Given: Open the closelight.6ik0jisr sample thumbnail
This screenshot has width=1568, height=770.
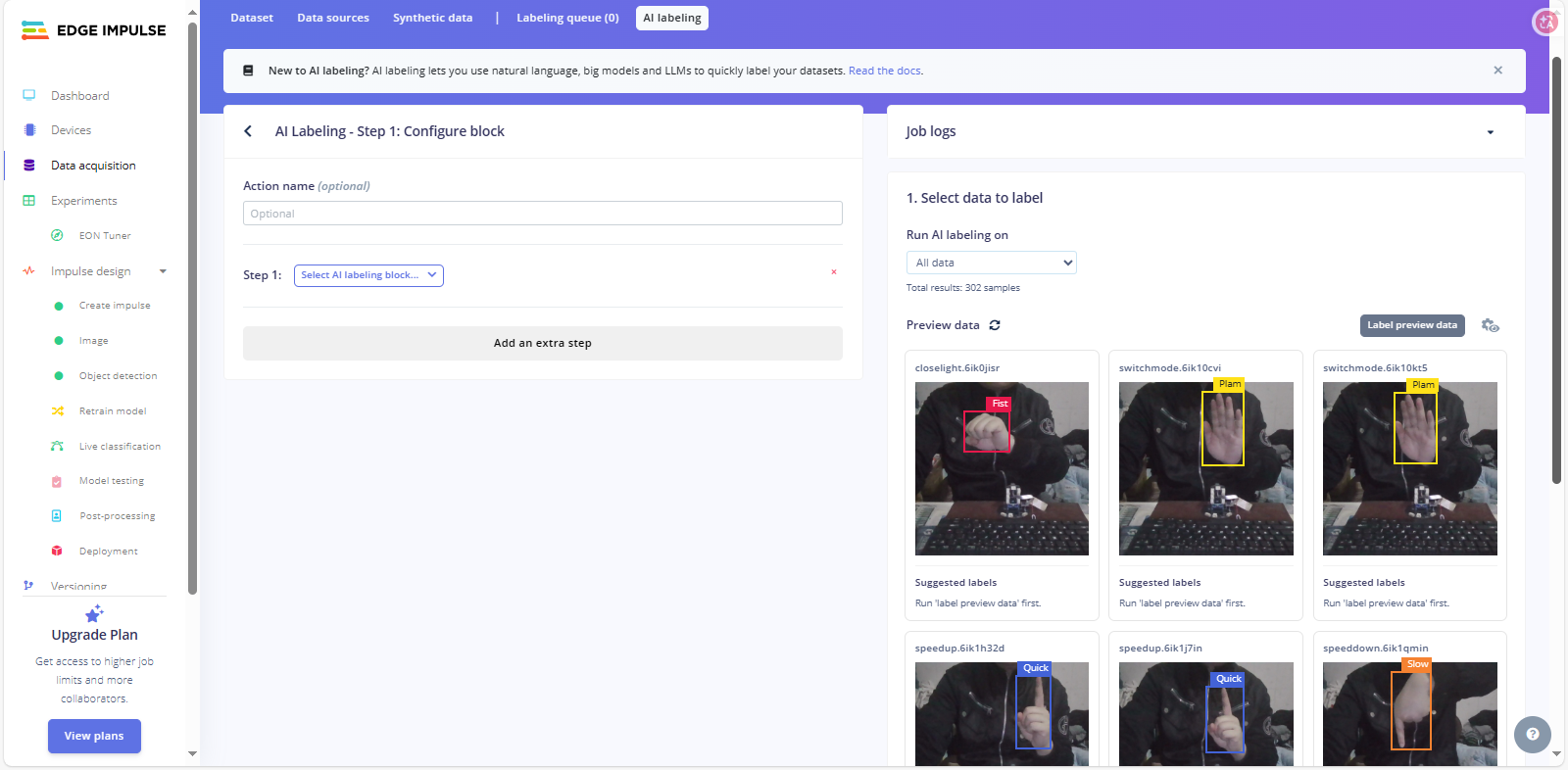Looking at the screenshot, I should coord(1002,468).
